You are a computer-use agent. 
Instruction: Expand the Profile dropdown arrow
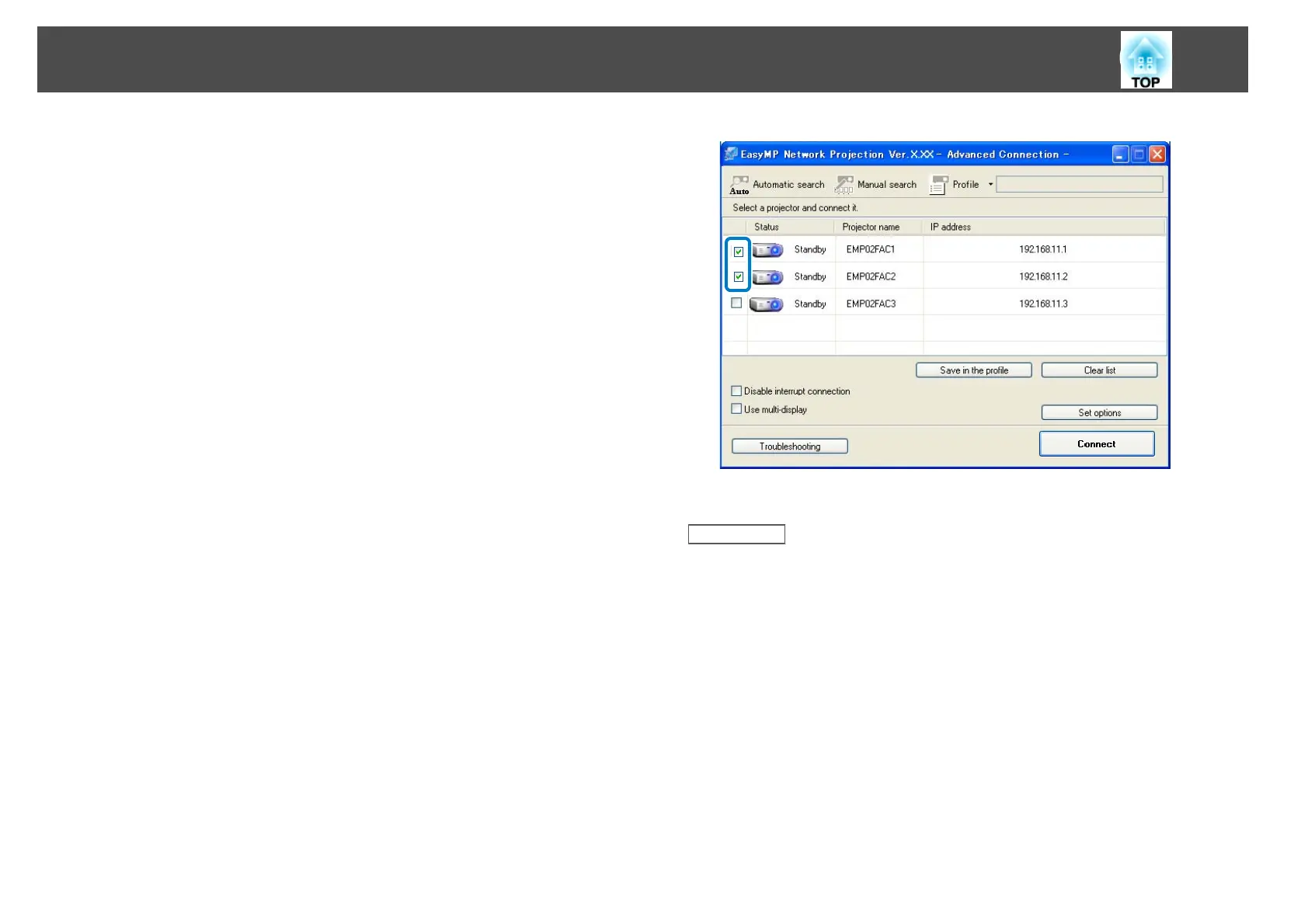[990, 185]
